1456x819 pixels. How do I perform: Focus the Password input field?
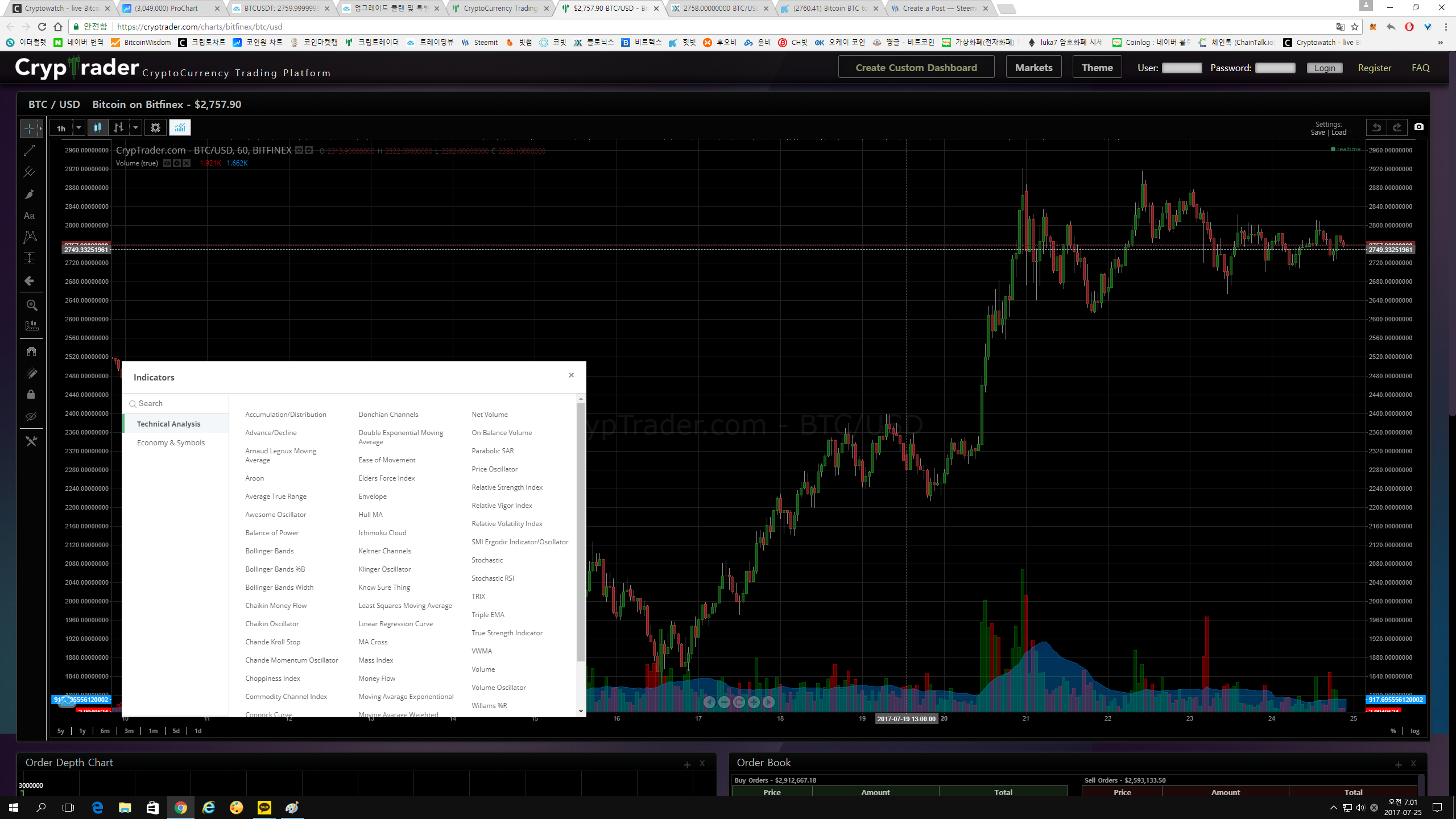(1275, 68)
